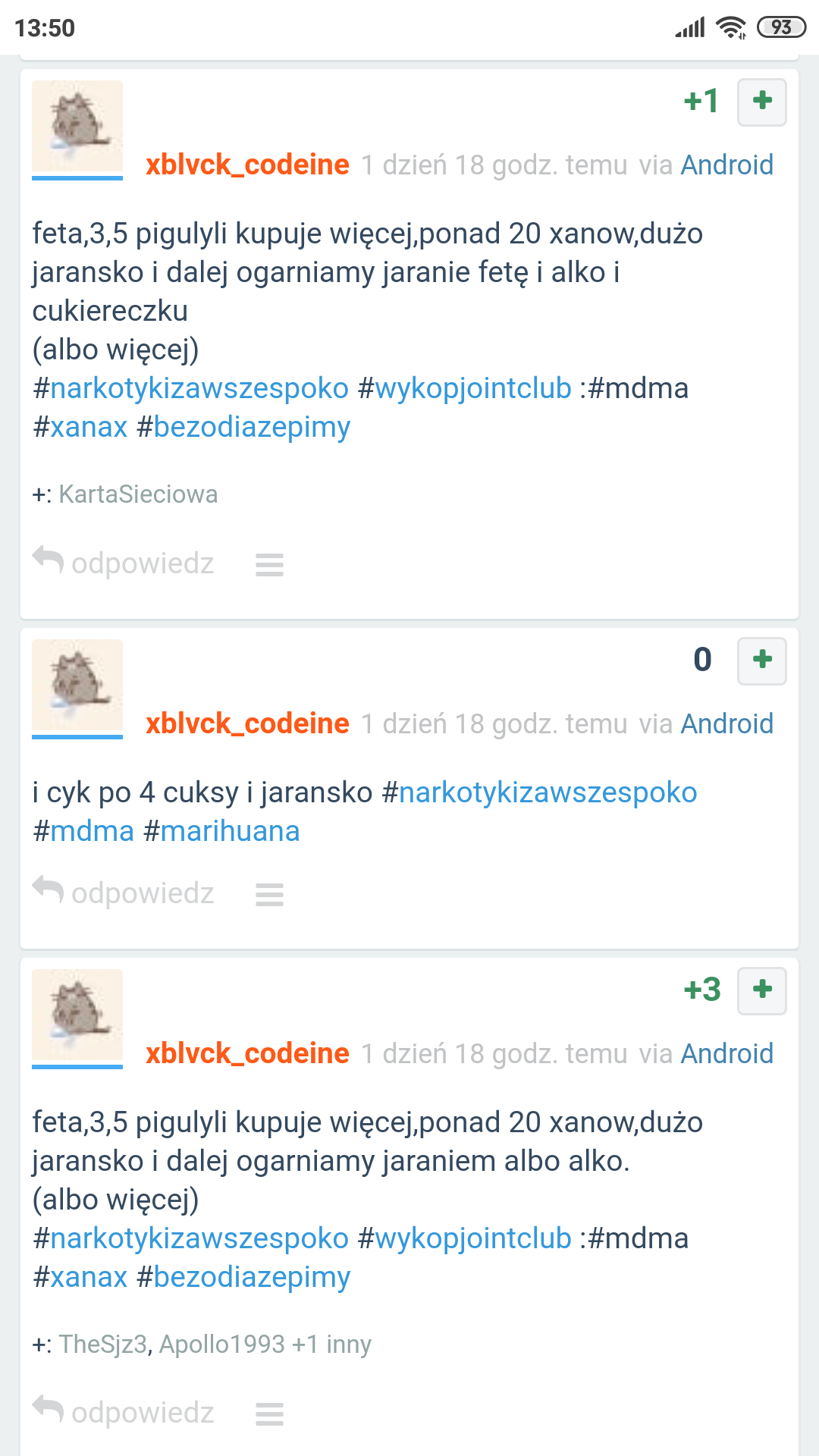Open KartaSieciowa voter profile

pyautogui.click(x=138, y=494)
